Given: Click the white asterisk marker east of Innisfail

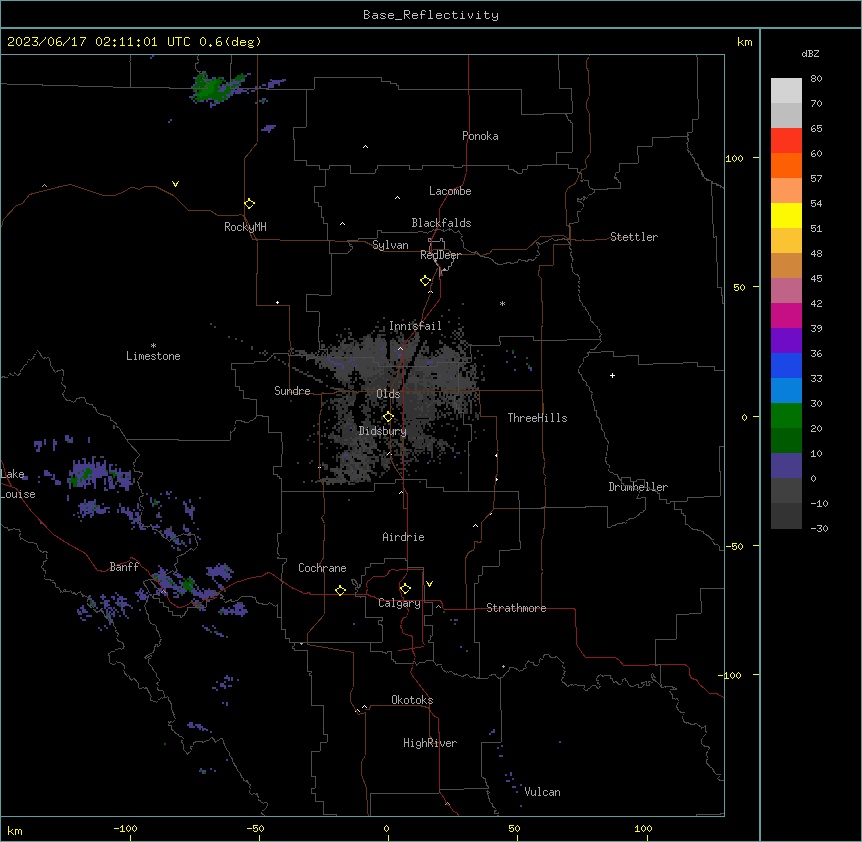Looking at the screenshot, I should click(502, 303).
